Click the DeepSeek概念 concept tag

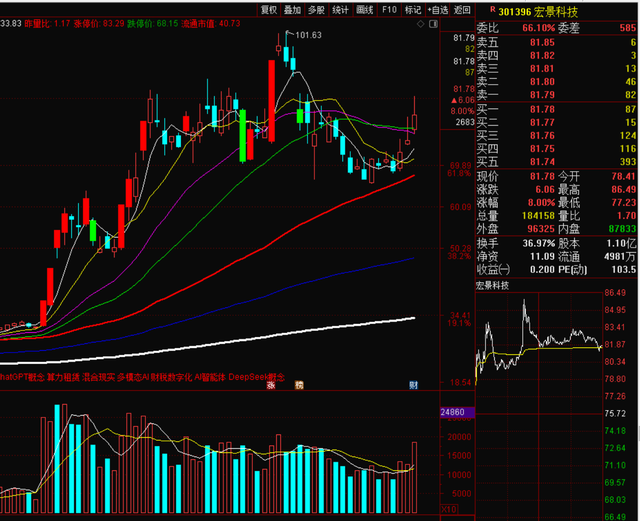click(x=256, y=376)
